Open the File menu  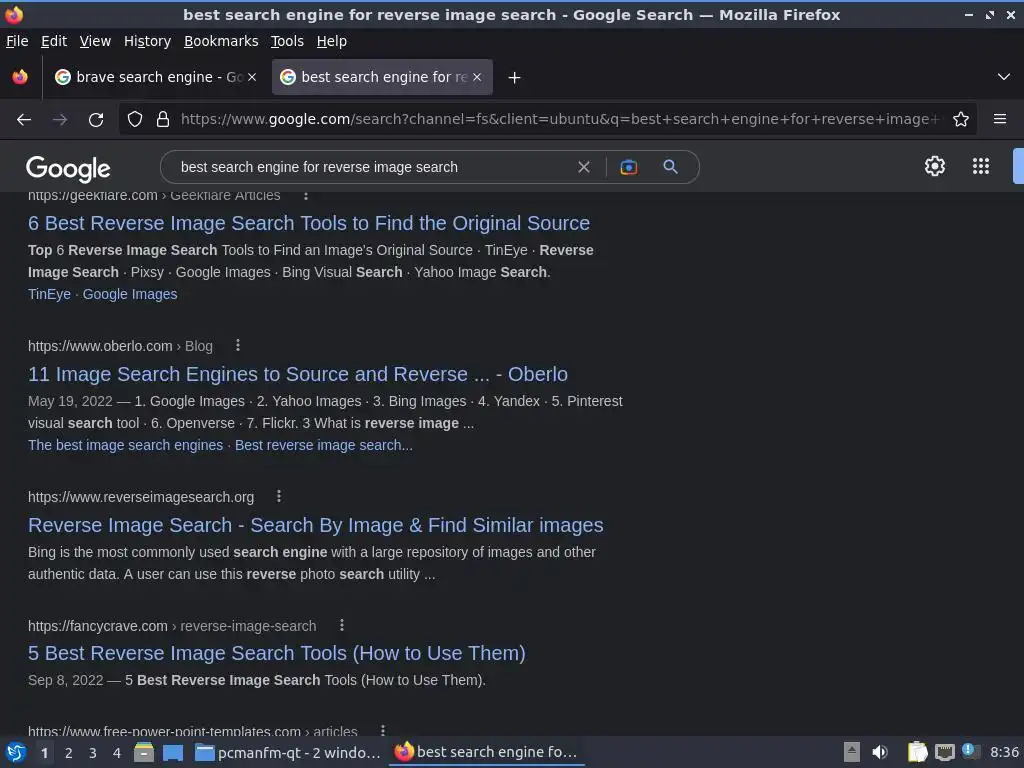17,41
